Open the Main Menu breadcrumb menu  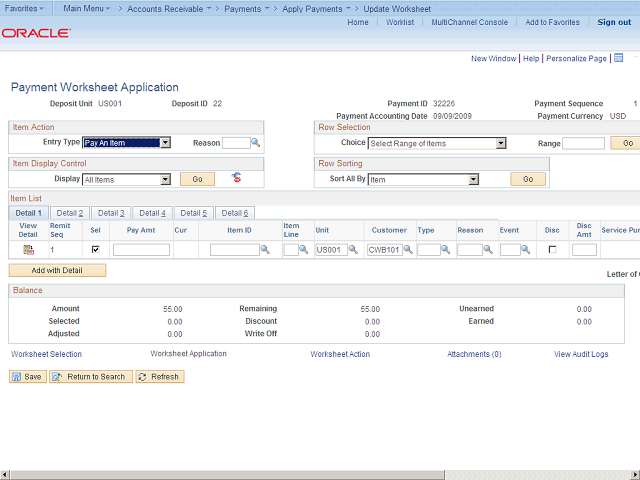[x=86, y=8]
